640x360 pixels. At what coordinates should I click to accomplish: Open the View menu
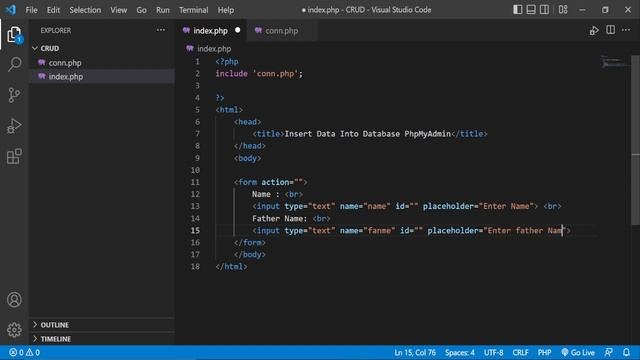click(x=118, y=10)
